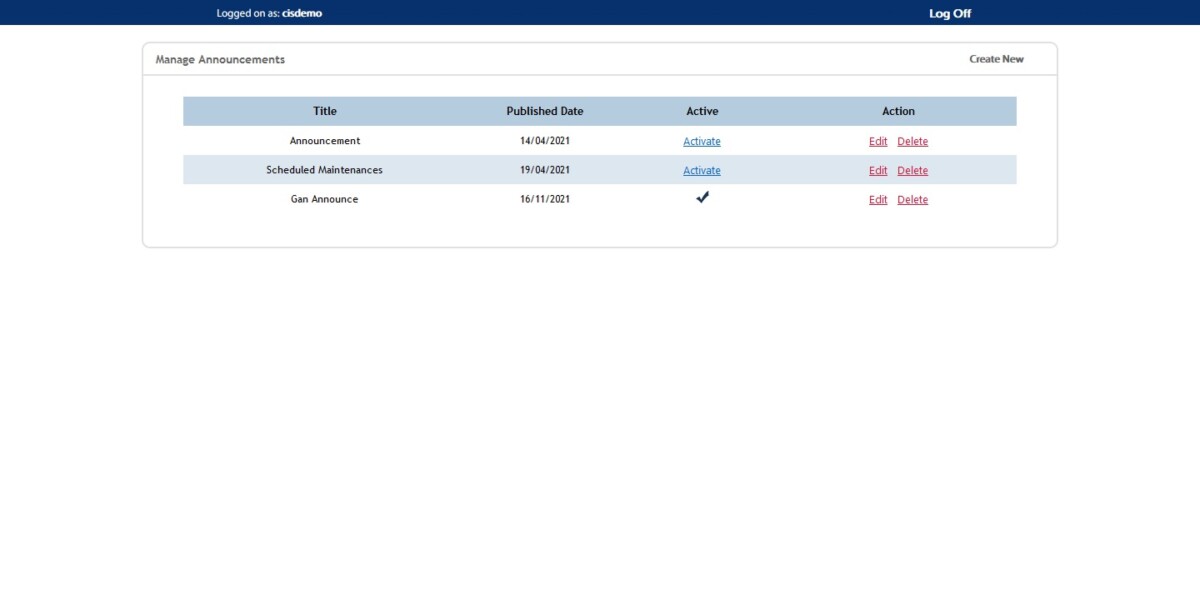Click the active checkmark for Gan Announce
Image resolution: width=1200 pixels, height=600 pixels.
pos(701,198)
